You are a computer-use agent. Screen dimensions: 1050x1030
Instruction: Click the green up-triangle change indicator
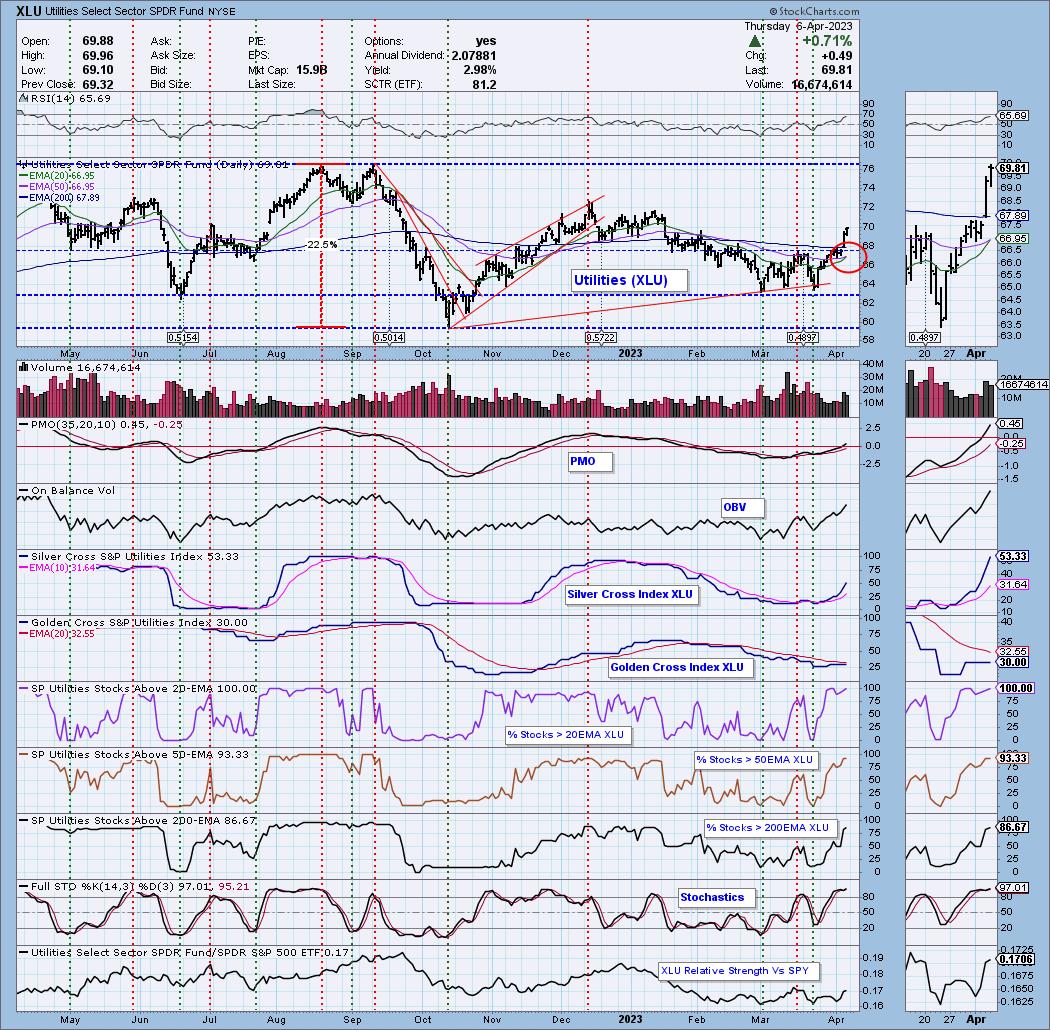pos(754,42)
